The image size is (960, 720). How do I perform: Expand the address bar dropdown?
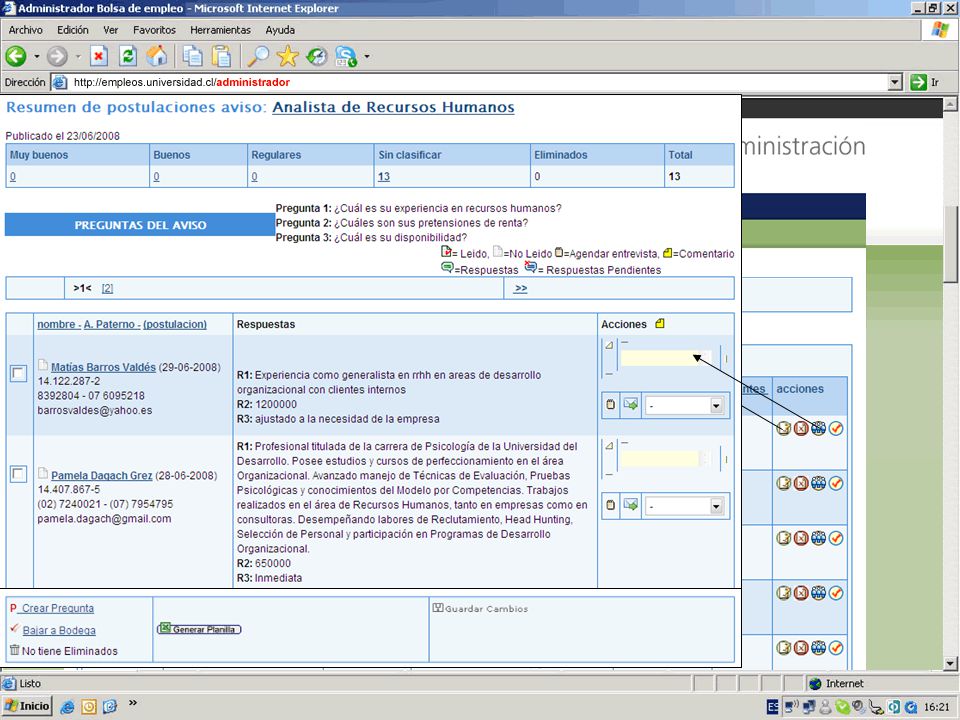pyautogui.click(x=895, y=82)
